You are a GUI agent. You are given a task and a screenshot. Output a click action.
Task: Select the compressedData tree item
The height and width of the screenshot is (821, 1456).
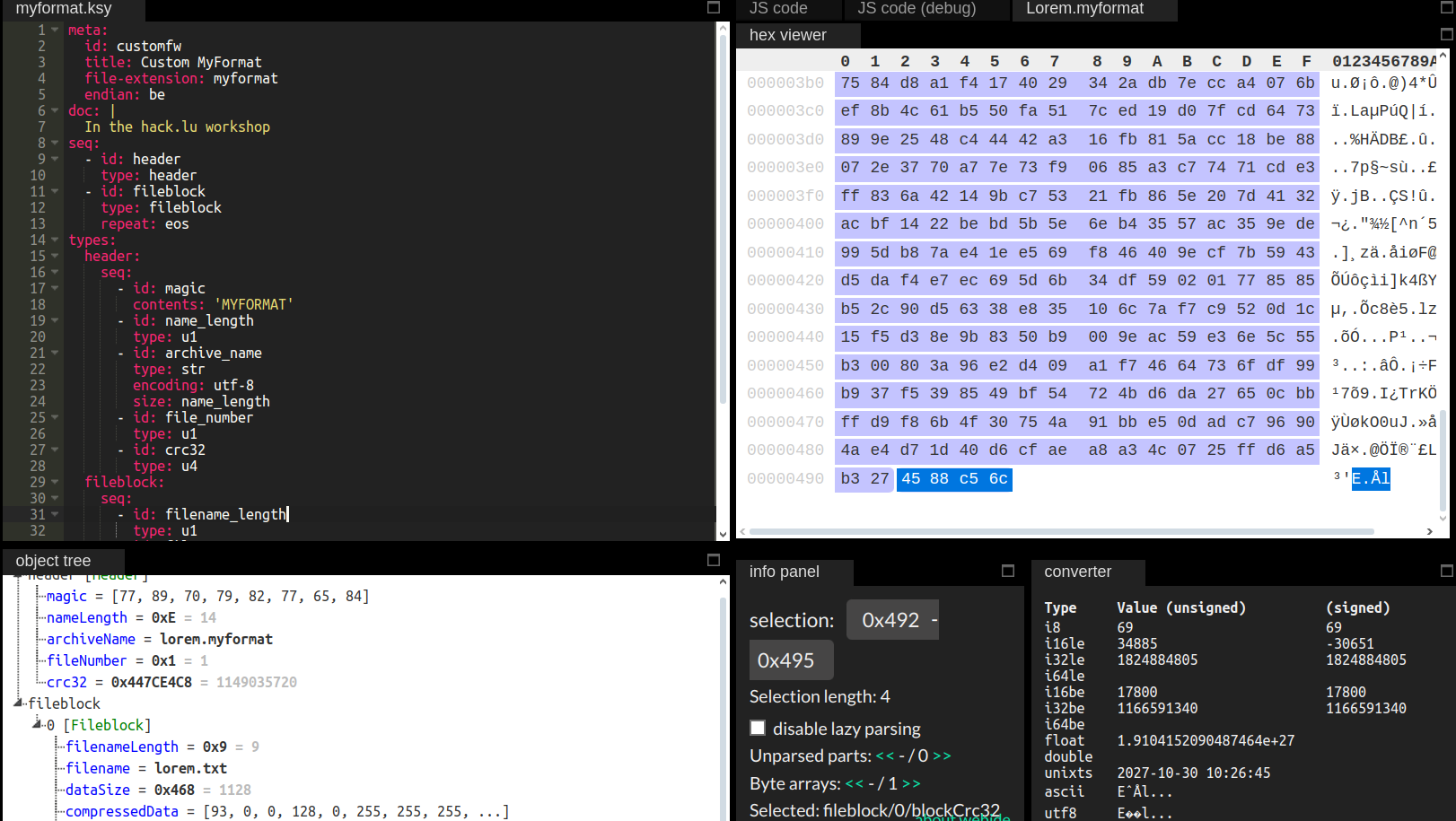coord(287,811)
